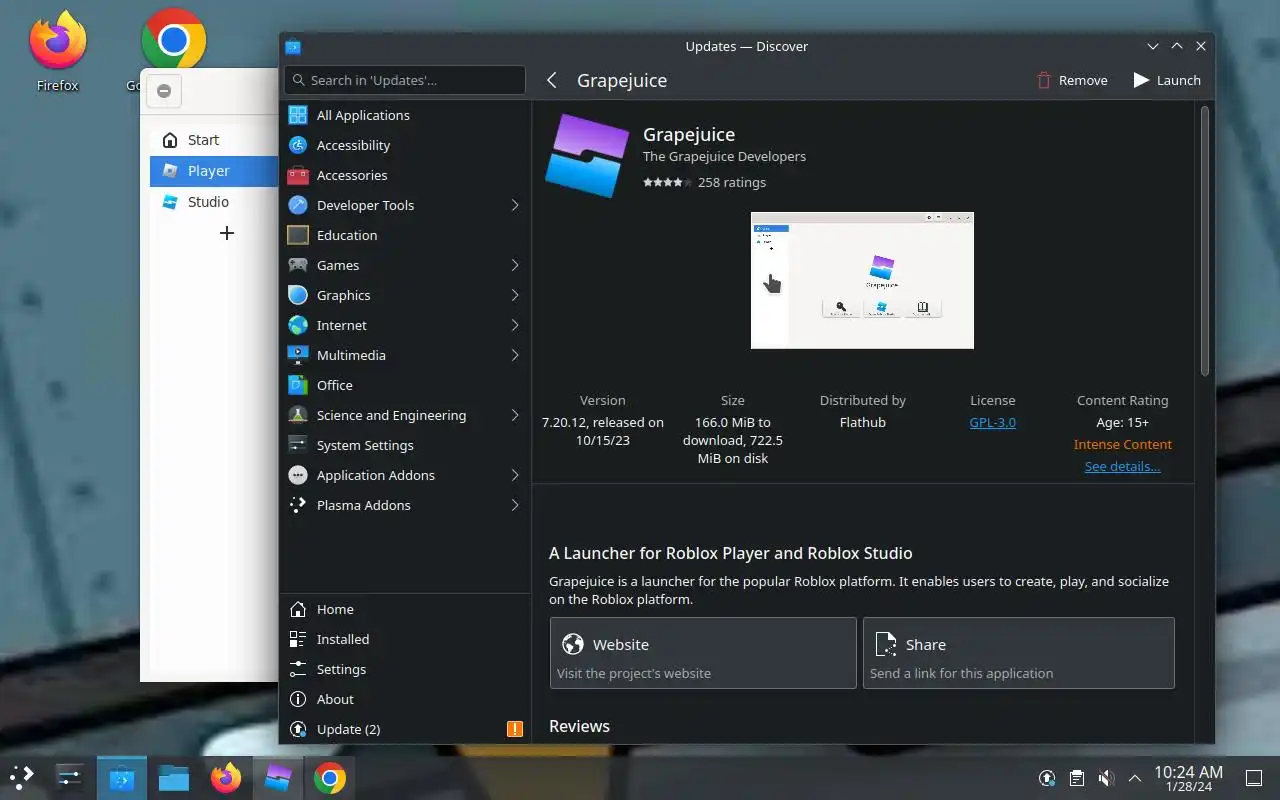Open the Grapejuice screenshot thumbnail
Screen dimensions: 1280x800
point(862,280)
